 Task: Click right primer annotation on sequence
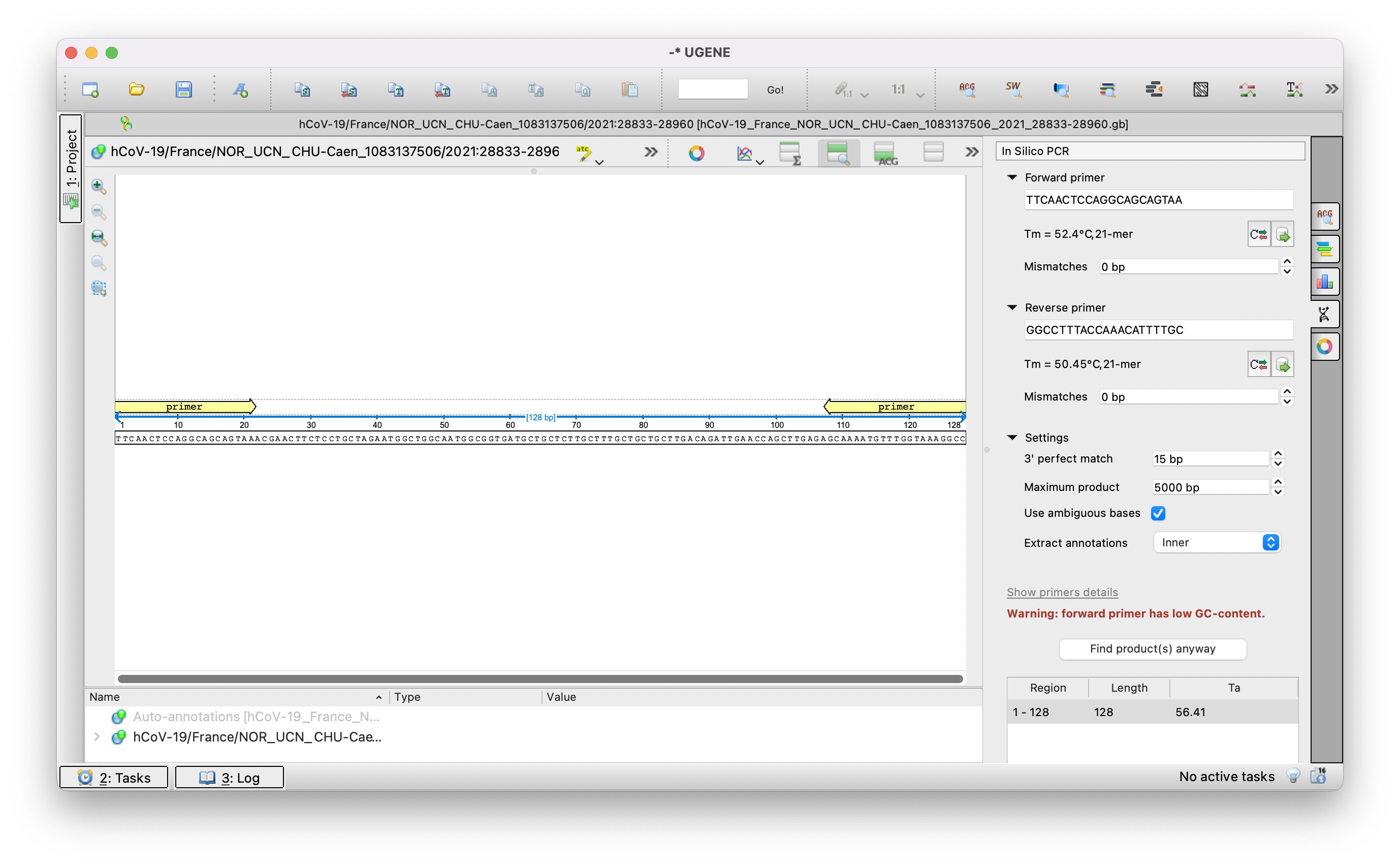pos(895,407)
